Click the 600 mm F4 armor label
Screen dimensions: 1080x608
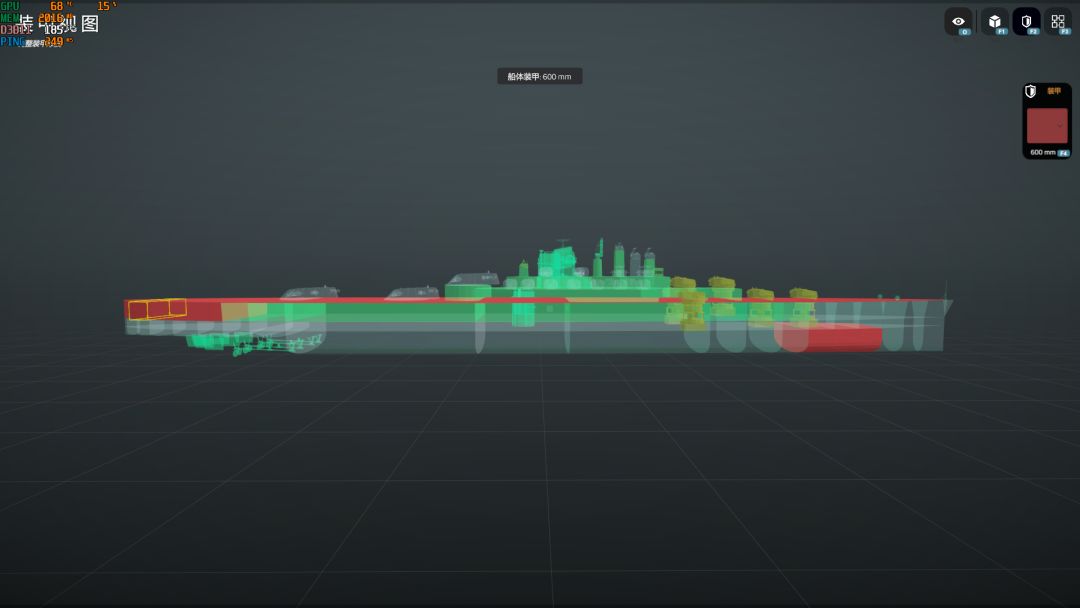coord(1049,152)
